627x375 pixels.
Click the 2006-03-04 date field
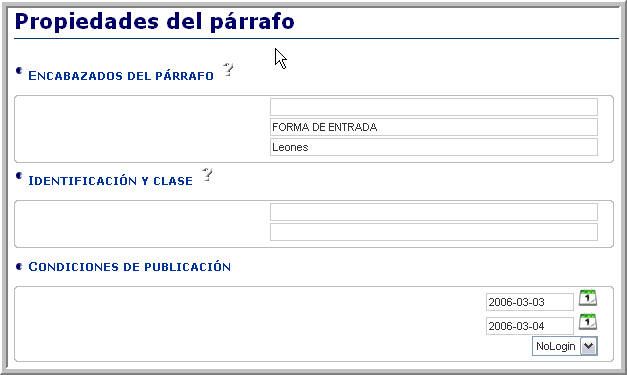click(530, 326)
